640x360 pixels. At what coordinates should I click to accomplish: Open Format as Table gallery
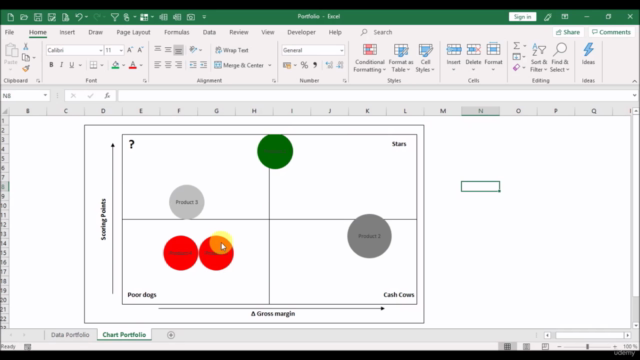coord(401,58)
